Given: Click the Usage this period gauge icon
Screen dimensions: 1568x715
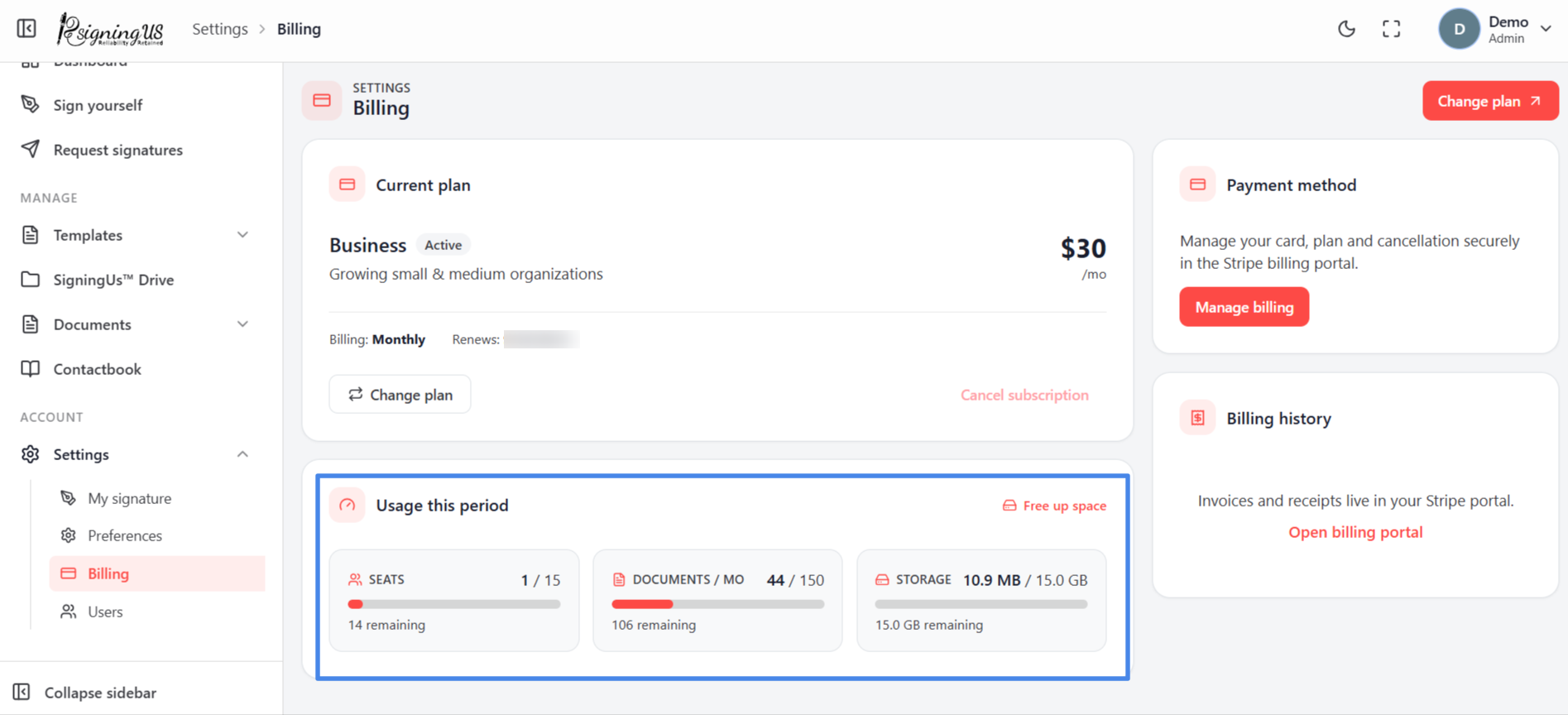Looking at the screenshot, I should 348,505.
